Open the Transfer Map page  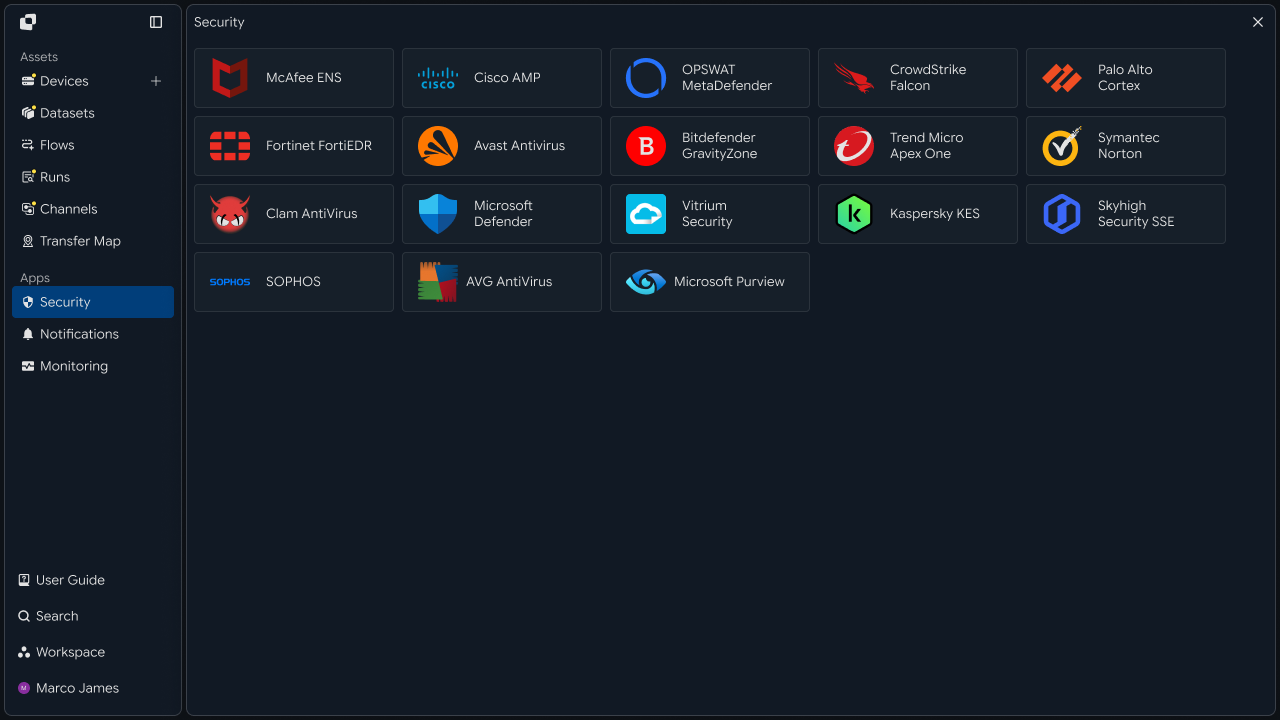(x=93, y=241)
